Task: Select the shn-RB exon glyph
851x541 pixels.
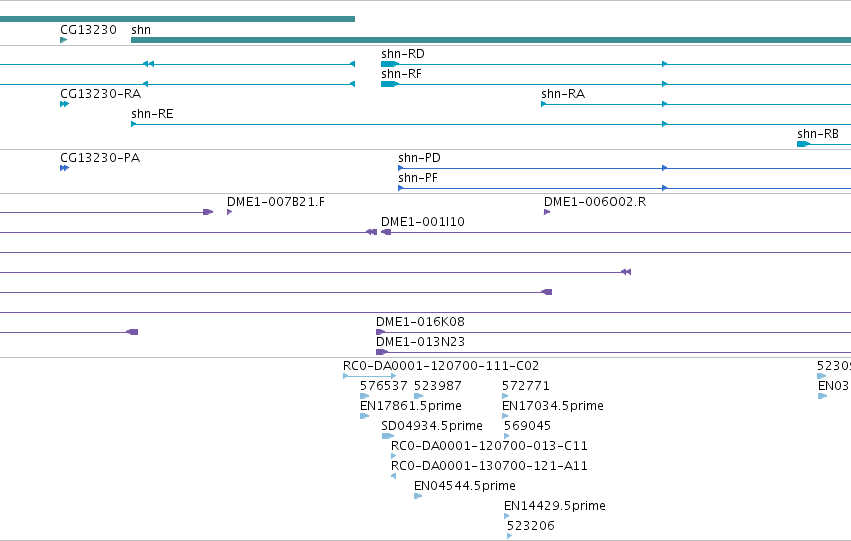Action: pos(803,144)
